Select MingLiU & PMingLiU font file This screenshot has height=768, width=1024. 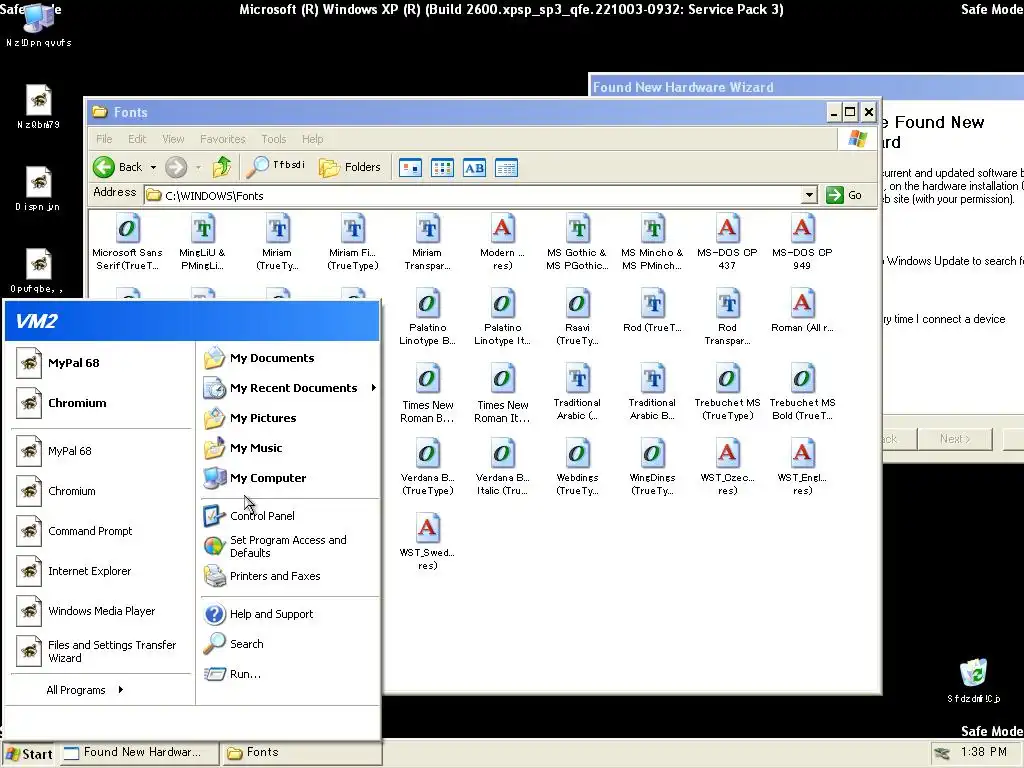click(x=202, y=229)
